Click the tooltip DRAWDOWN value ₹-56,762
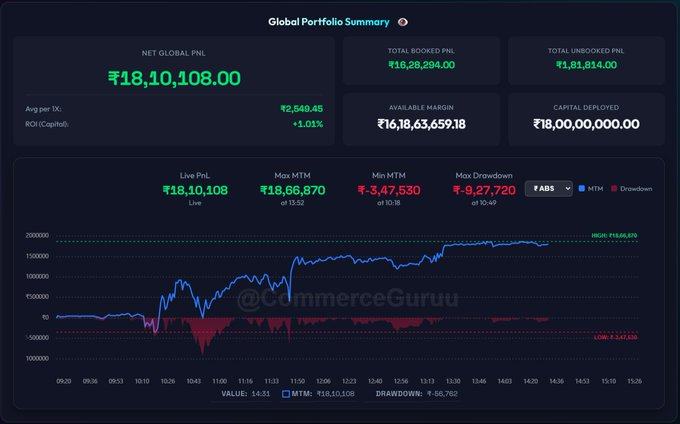This screenshot has height=424, width=680. tap(442, 394)
